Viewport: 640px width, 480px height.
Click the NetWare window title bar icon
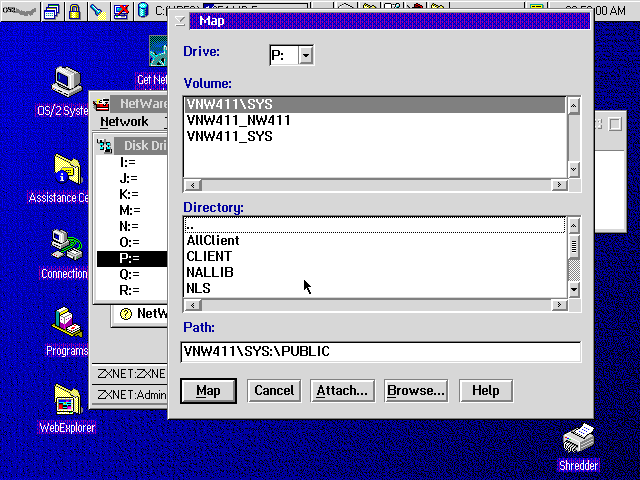coord(101,104)
